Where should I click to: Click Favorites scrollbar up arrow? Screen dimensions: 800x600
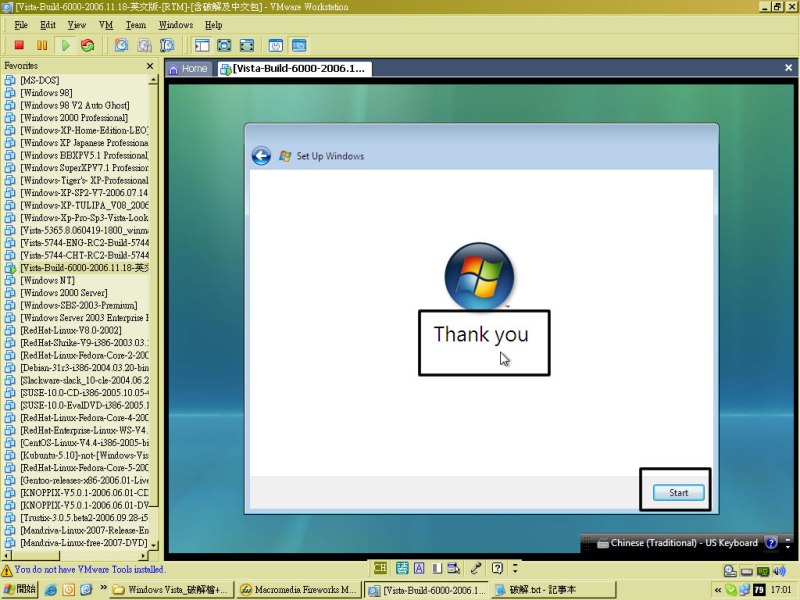(153, 80)
